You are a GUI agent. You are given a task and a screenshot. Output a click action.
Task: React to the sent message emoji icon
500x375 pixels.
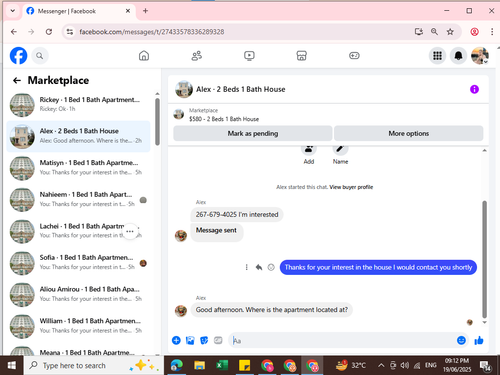[271, 267]
